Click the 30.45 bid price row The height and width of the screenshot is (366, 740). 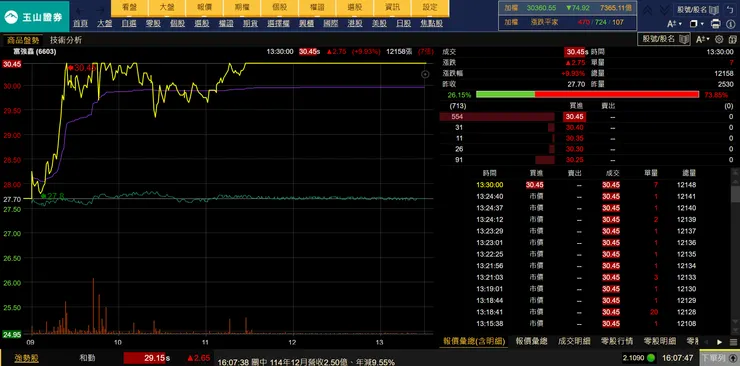[x=587, y=116]
